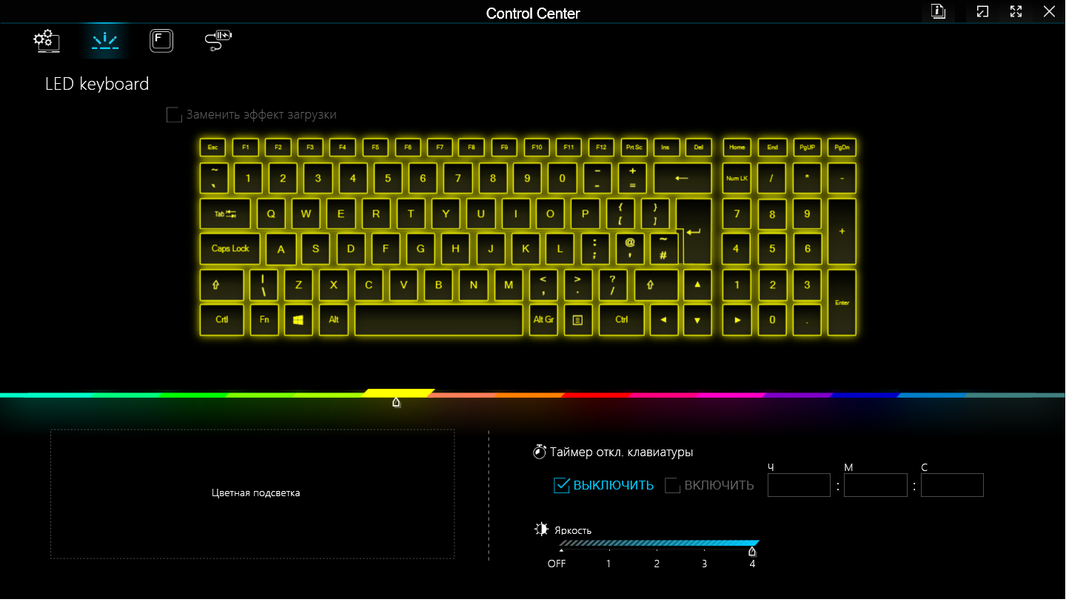1066x600 pixels.
Task: Click the right arrow key
Action: pos(737,320)
